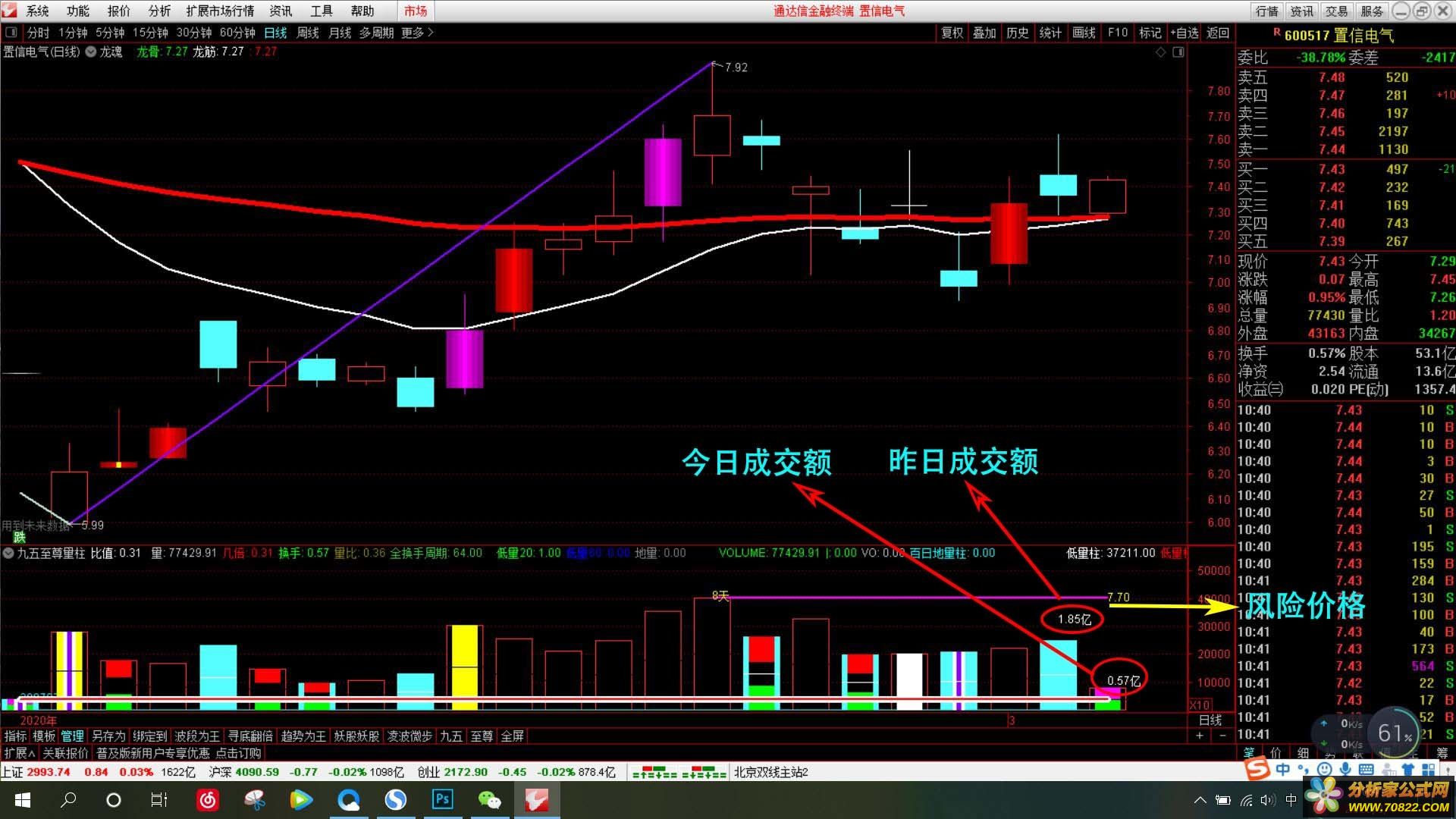Select the 筹 tab in right panel
The height and width of the screenshot is (819, 1456).
(1442, 752)
